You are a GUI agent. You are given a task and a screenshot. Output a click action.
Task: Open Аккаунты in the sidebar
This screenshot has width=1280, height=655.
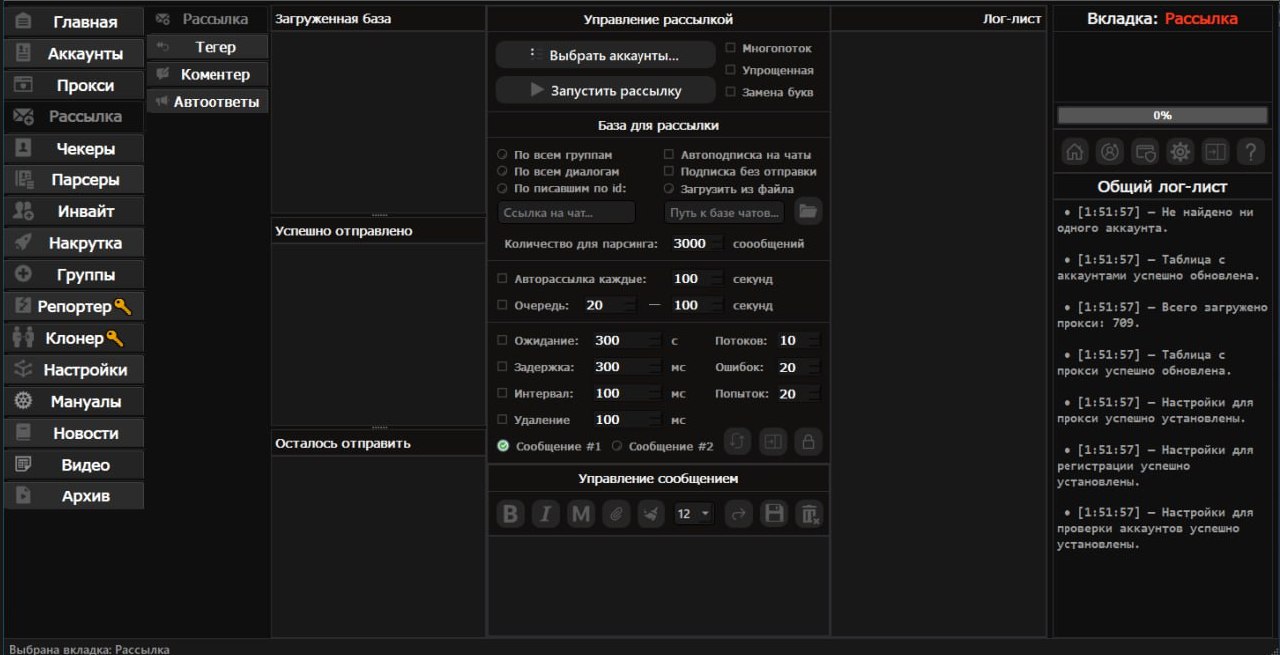coord(74,54)
